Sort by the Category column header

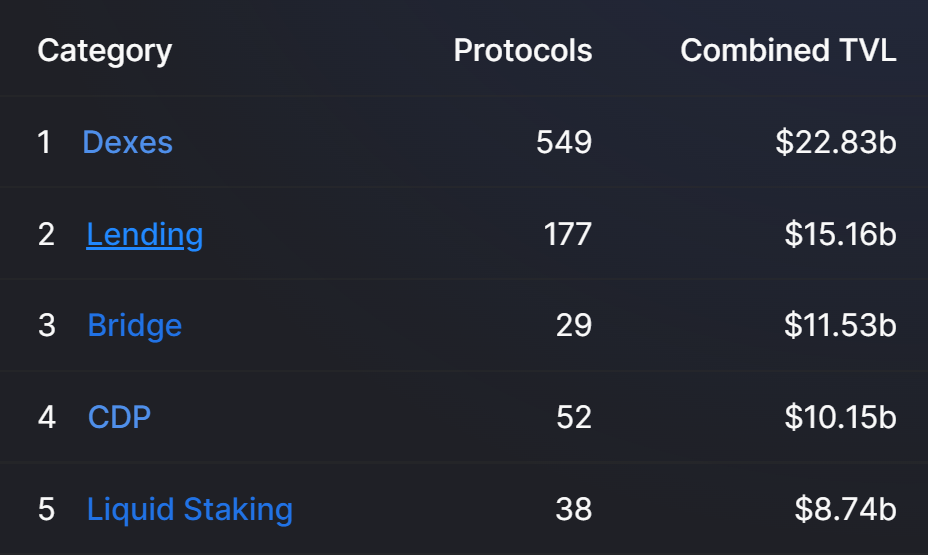click(104, 50)
